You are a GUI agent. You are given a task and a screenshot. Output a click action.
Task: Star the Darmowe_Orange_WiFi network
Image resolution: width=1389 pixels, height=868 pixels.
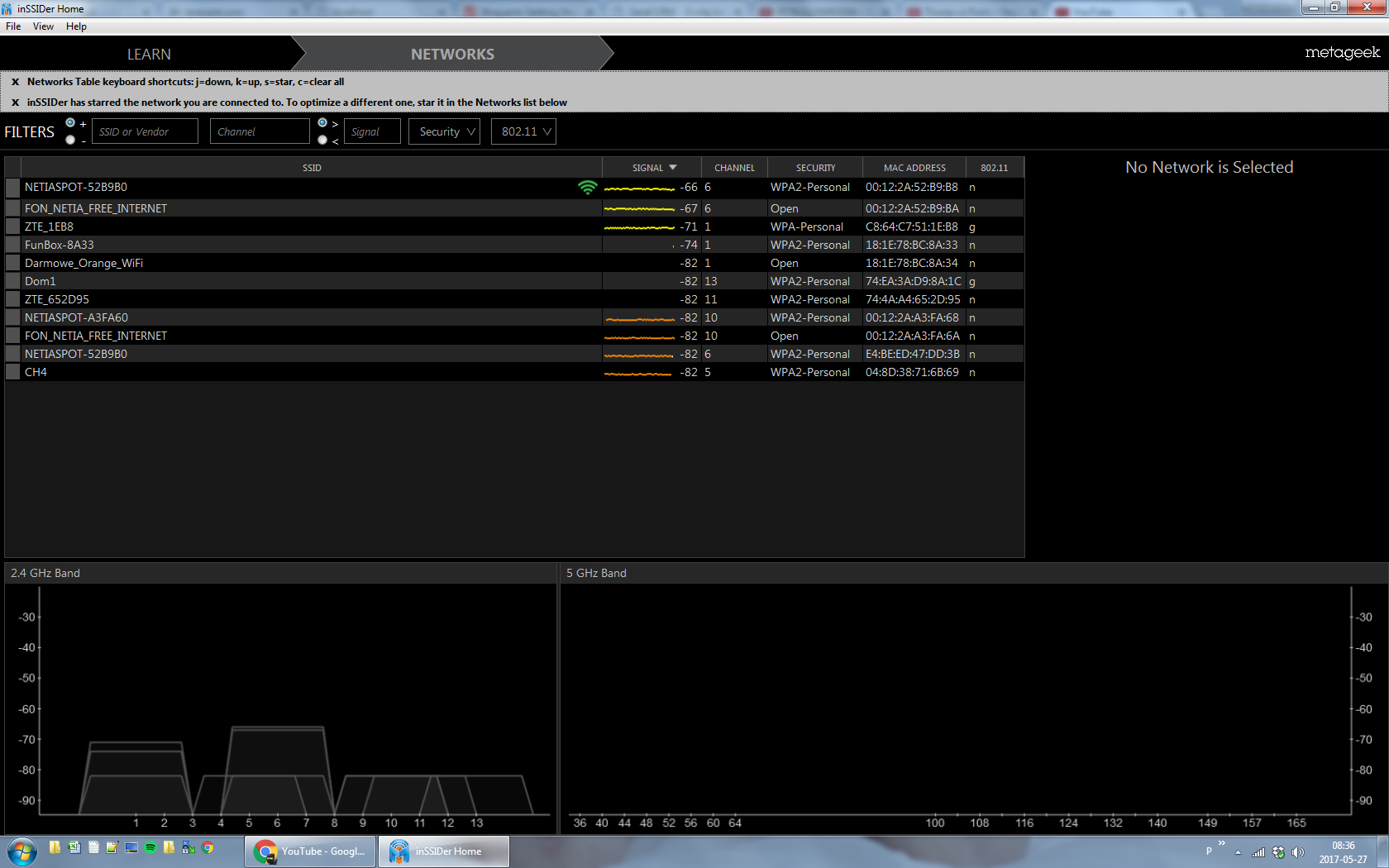[12, 263]
